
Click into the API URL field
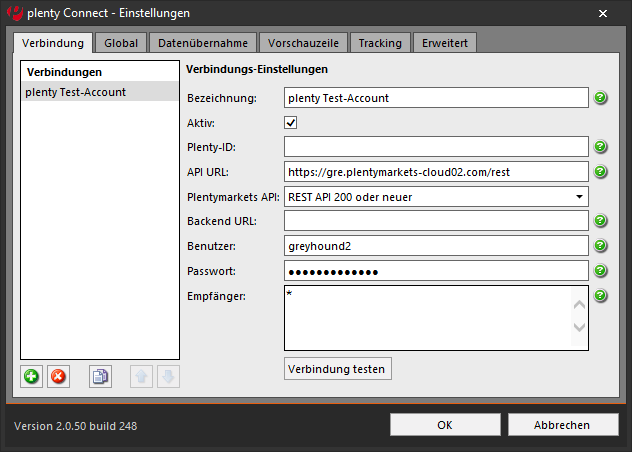[x=437, y=172]
